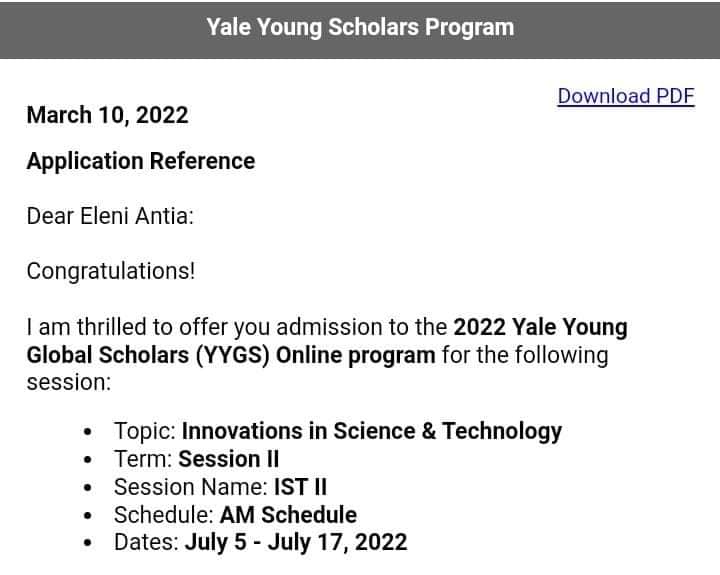The image size is (720, 575).
Task: Click the IST II session name
Action: tap(300, 487)
